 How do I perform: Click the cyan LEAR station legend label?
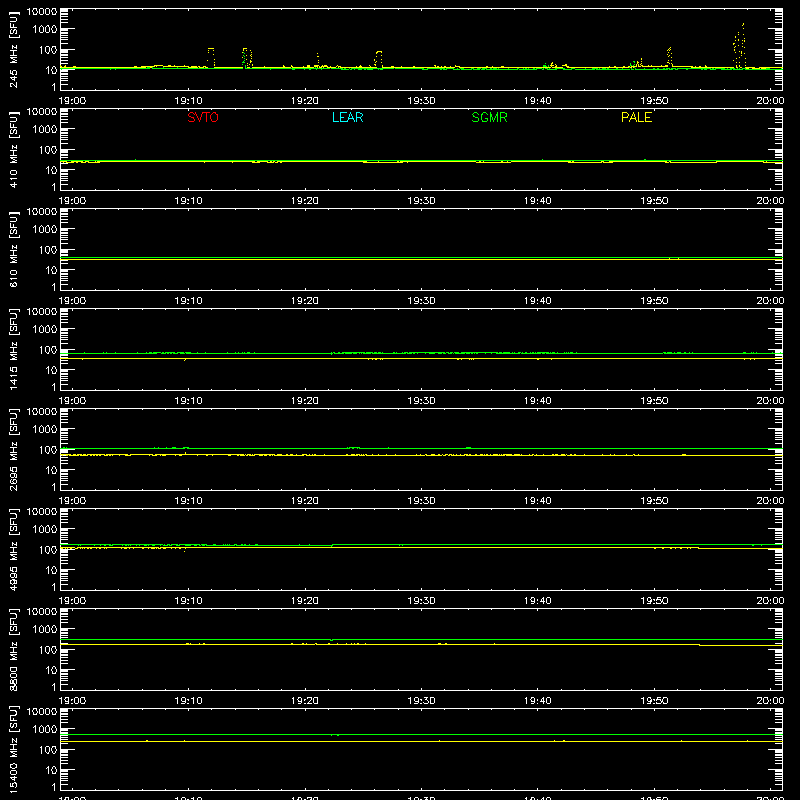[347, 117]
